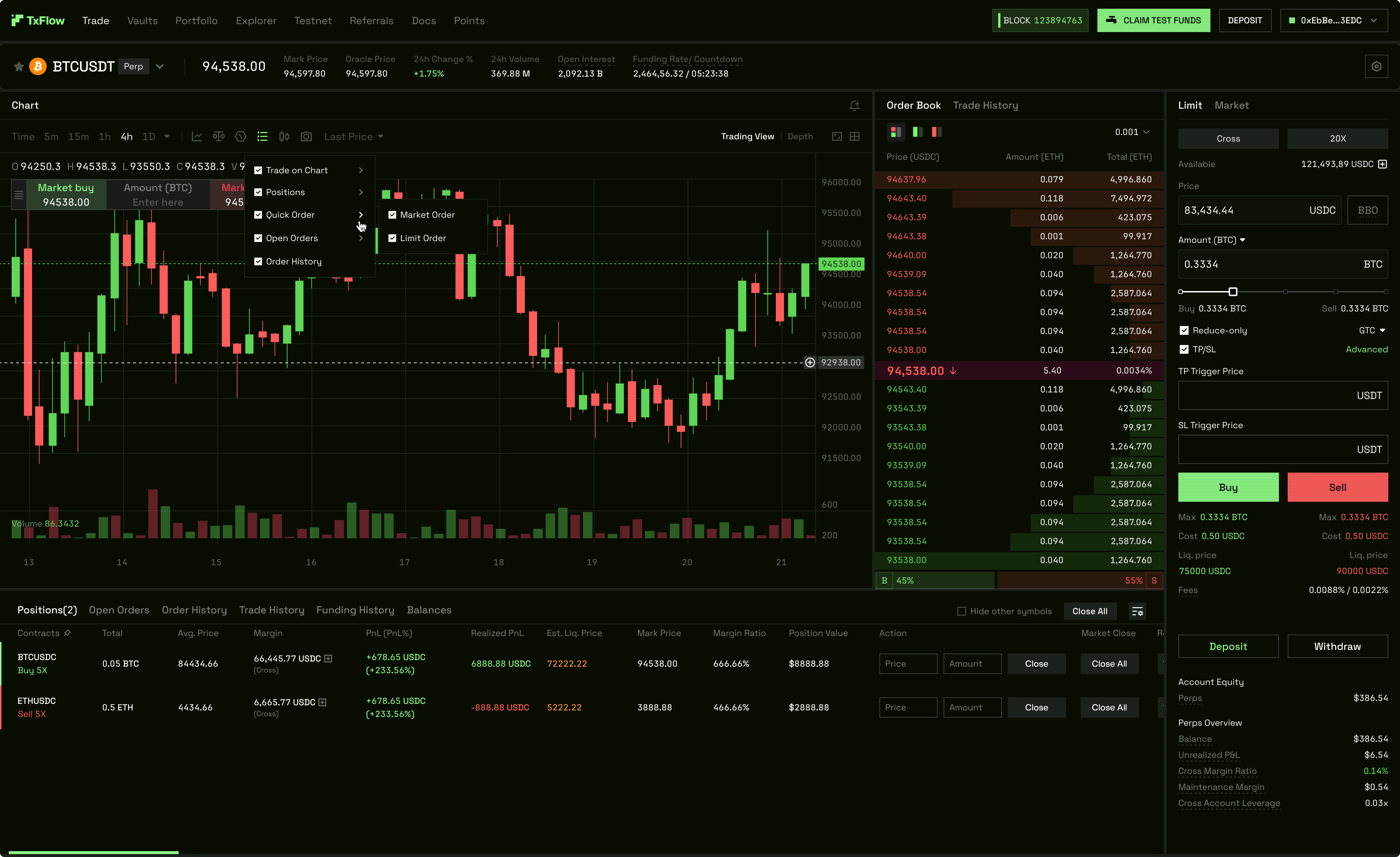Open the Referrals menu in the top bar
Screen dimensions: 1400x857
coord(372,20)
